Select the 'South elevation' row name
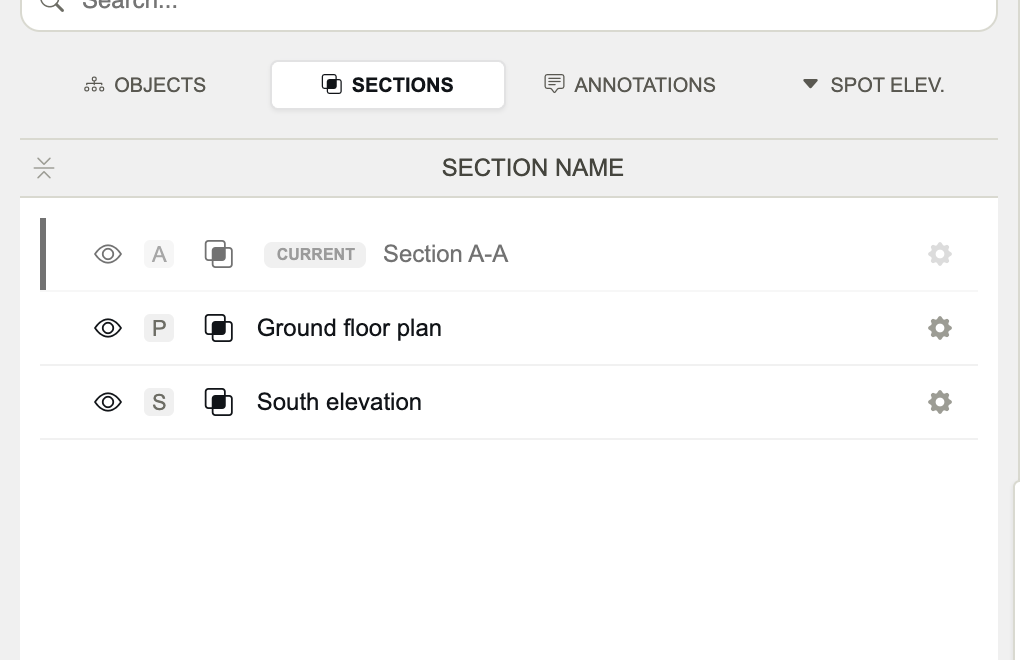Image resolution: width=1020 pixels, height=660 pixels. point(339,403)
